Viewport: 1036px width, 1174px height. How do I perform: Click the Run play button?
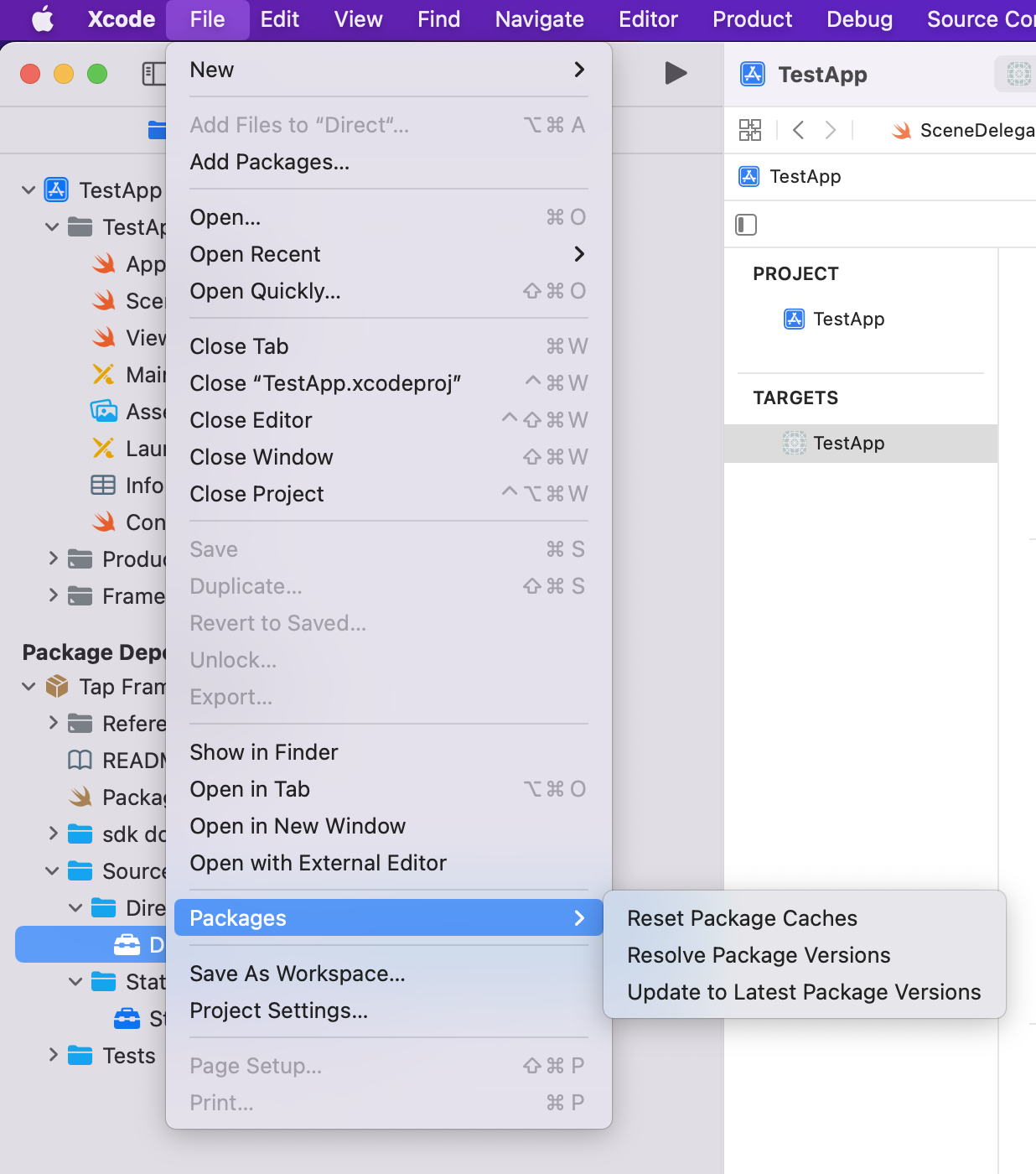(676, 73)
